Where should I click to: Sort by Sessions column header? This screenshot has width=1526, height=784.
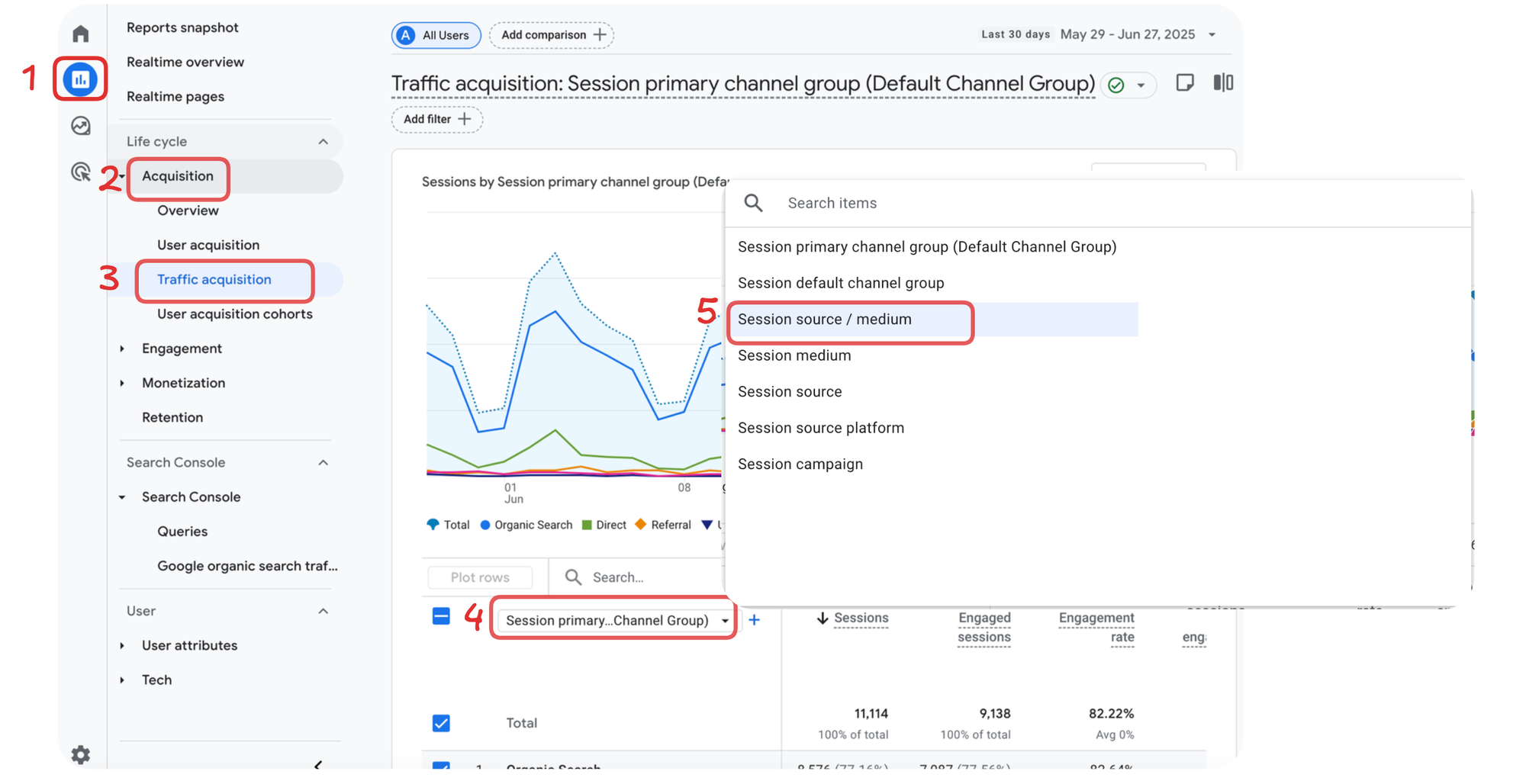tap(861, 618)
